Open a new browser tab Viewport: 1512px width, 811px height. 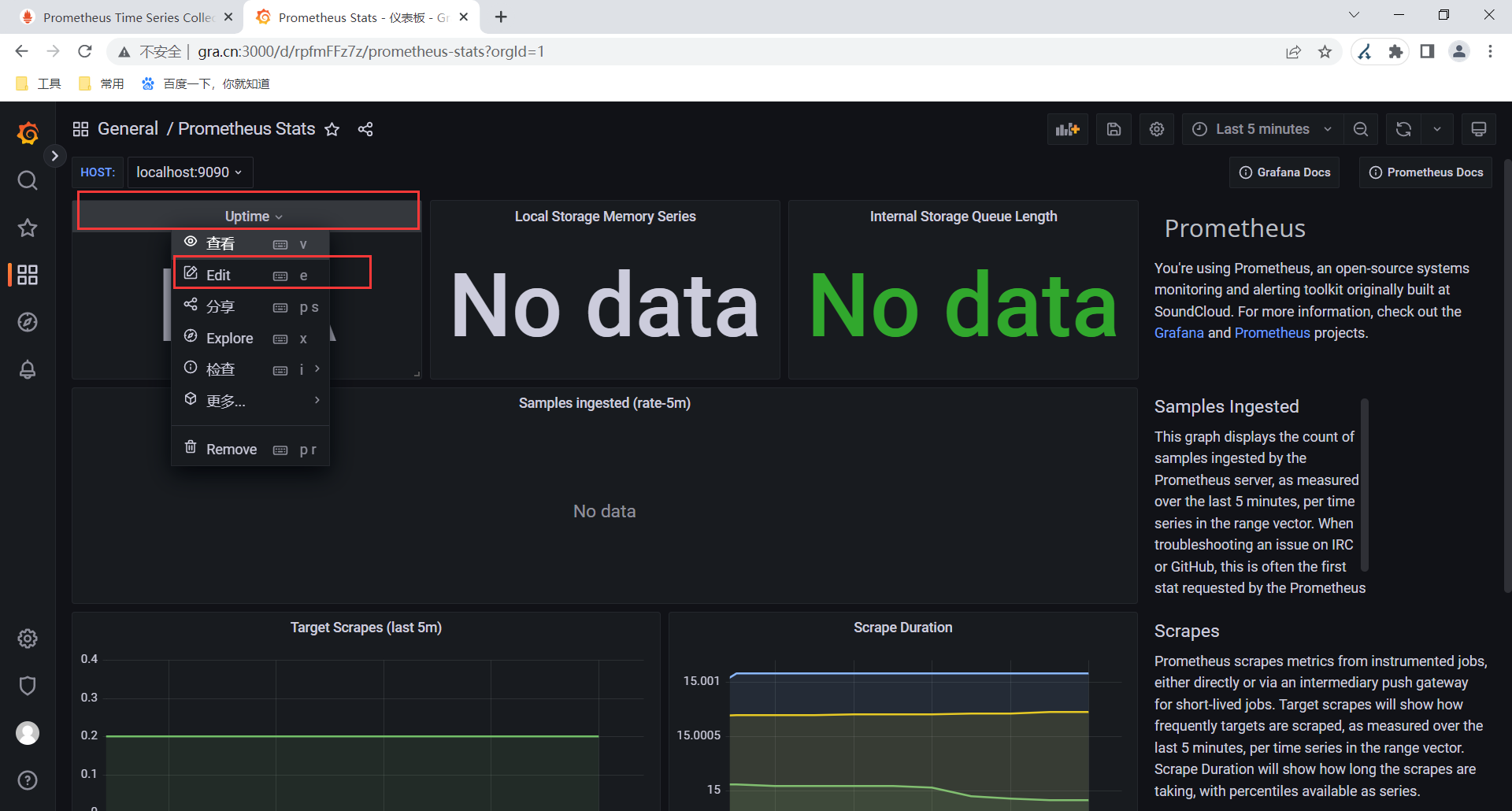tap(501, 17)
